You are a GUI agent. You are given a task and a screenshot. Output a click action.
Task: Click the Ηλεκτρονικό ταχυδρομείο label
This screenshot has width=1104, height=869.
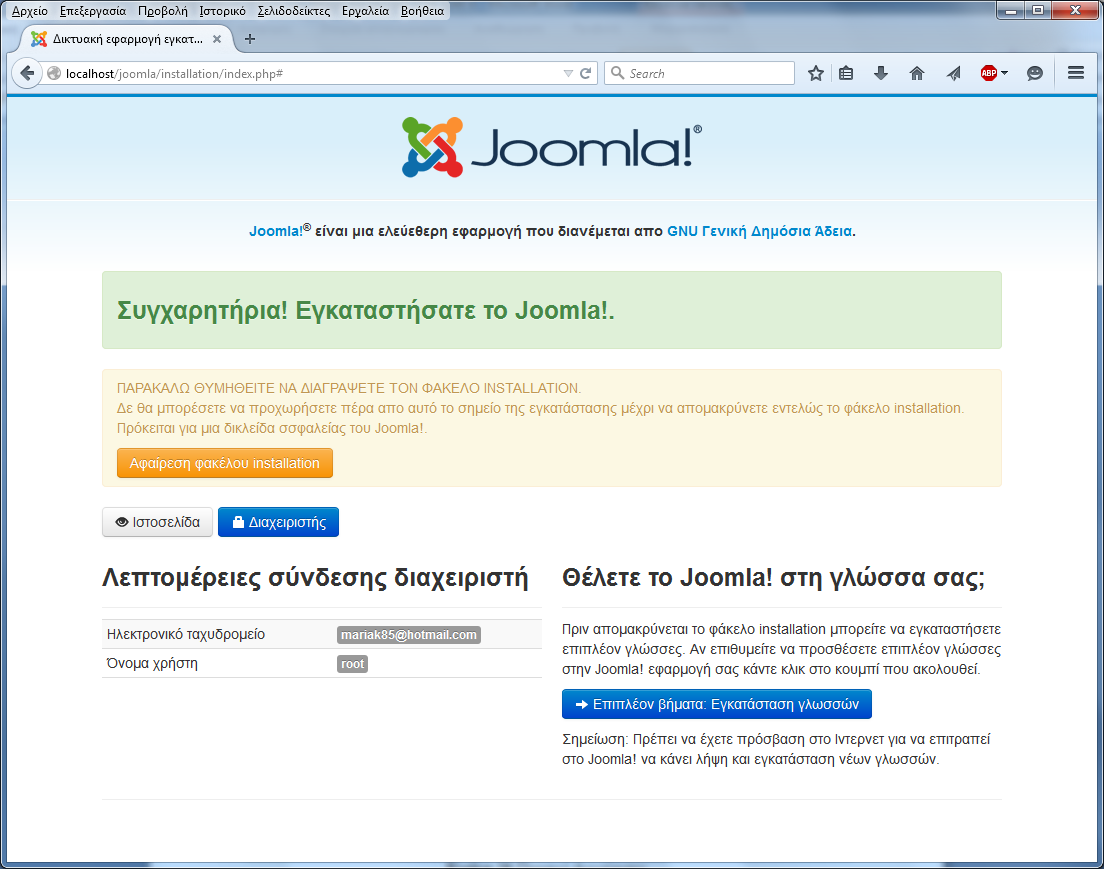coord(186,634)
